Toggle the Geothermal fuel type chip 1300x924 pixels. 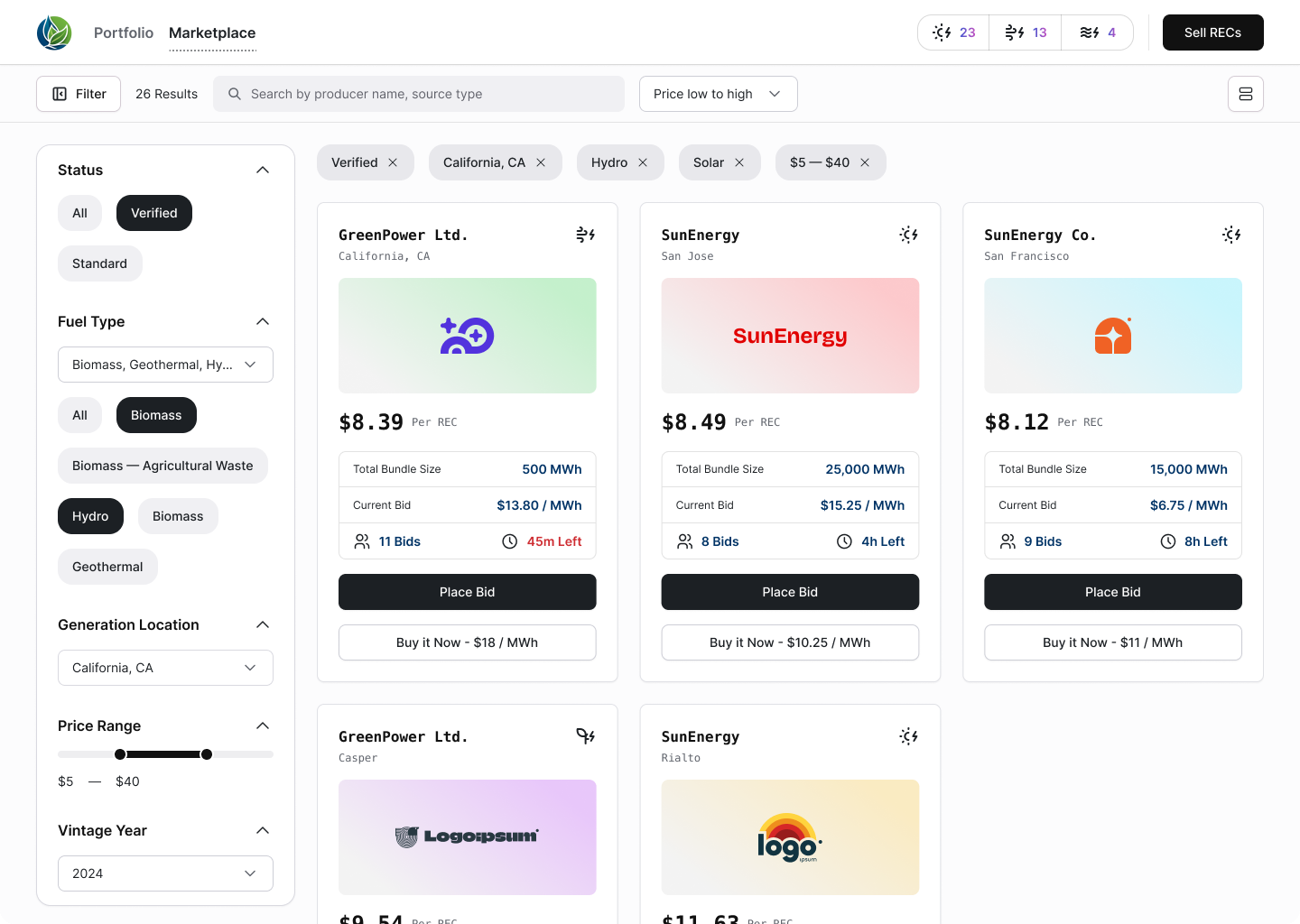pyautogui.click(x=107, y=567)
